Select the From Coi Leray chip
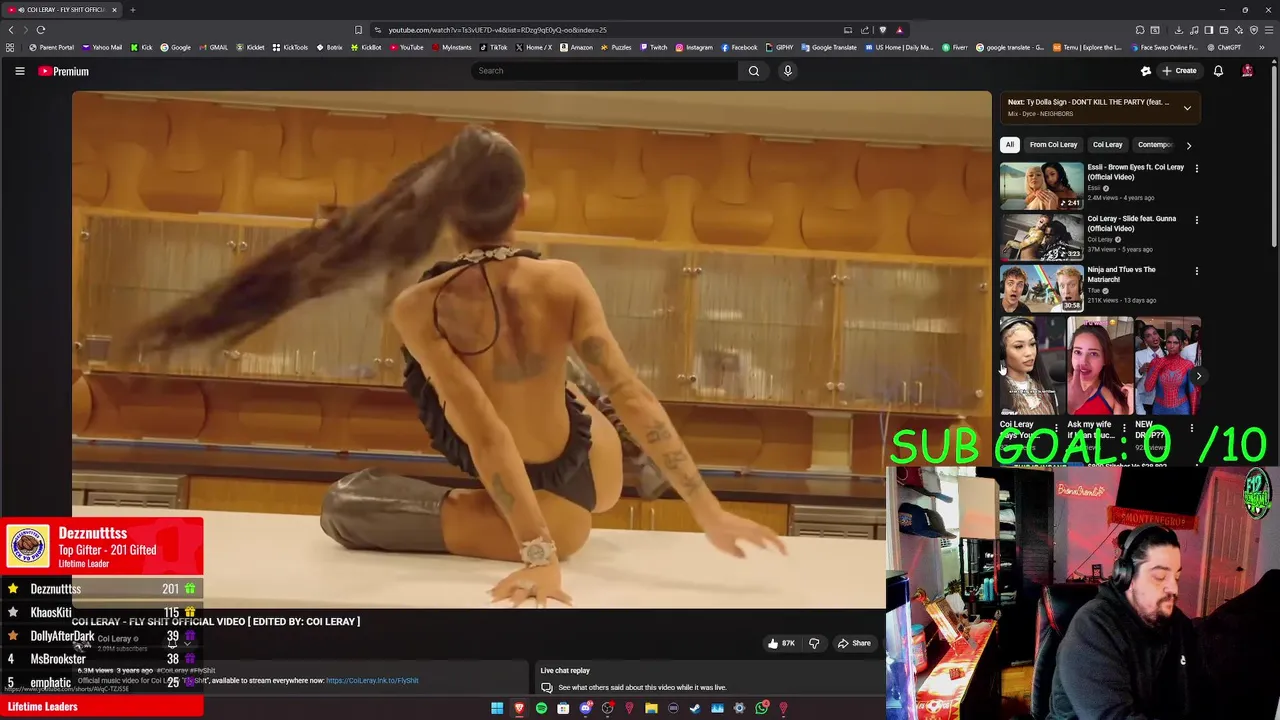This screenshot has width=1280, height=720. [x=1053, y=145]
